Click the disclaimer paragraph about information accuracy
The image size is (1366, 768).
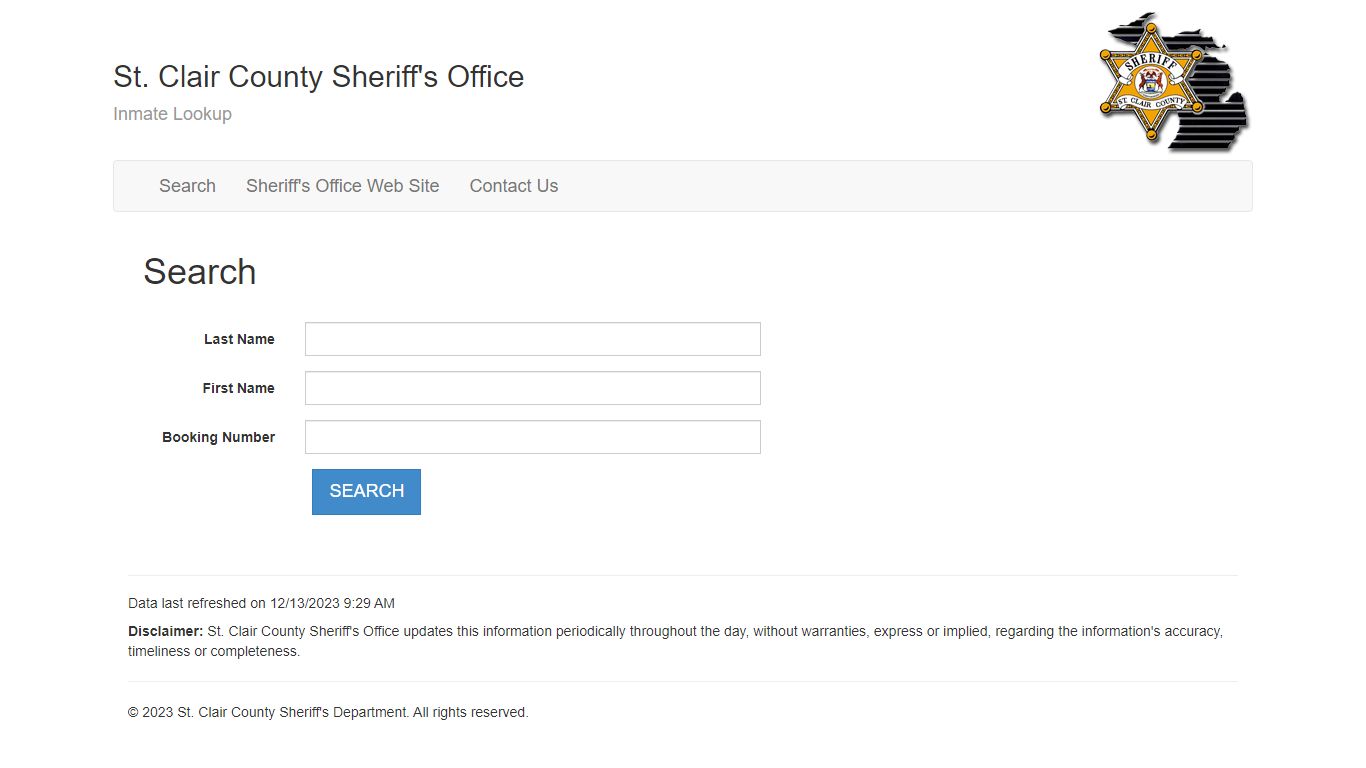(x=700, y=632)
